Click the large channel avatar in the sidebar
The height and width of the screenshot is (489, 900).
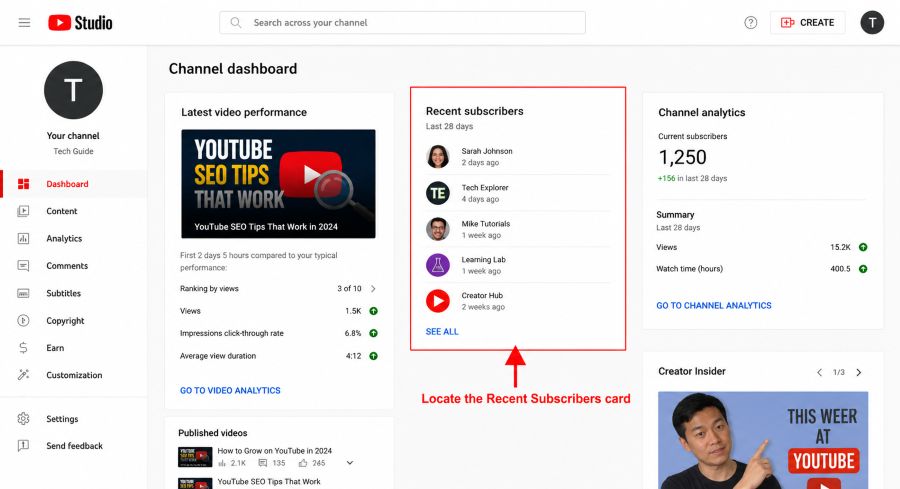[x=73, y=90]
